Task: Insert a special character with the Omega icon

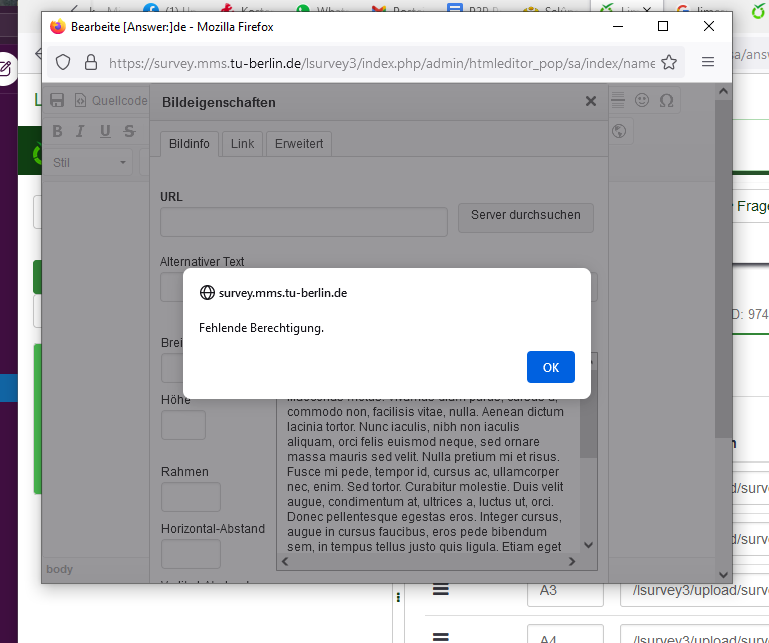Action: [x=666, y=100]
